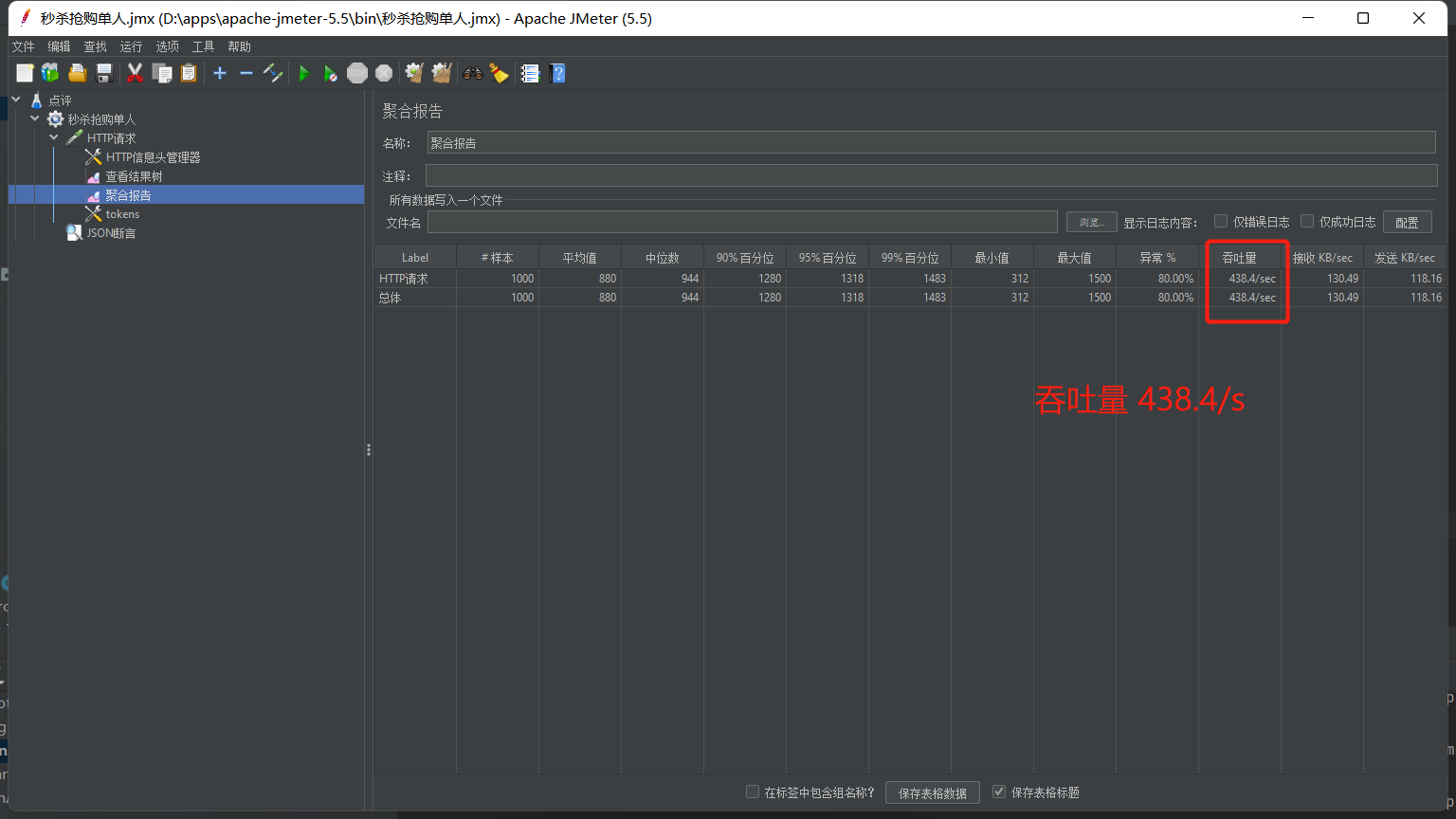Screen dimensions: 1456x819
Task: Open Search with the binoculars icon
Action: [x=472, y=73]
